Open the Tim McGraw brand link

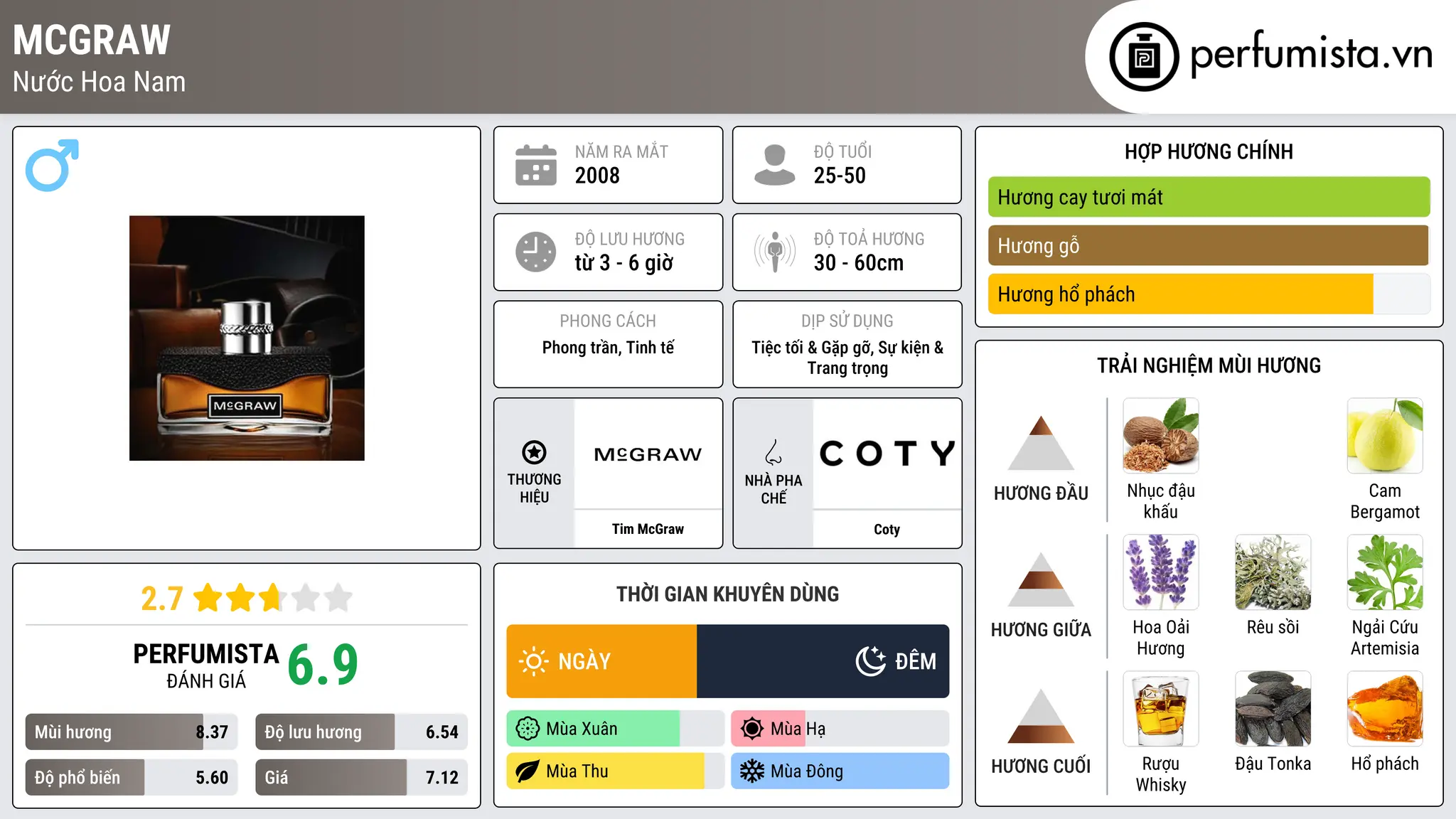point(648,529)
